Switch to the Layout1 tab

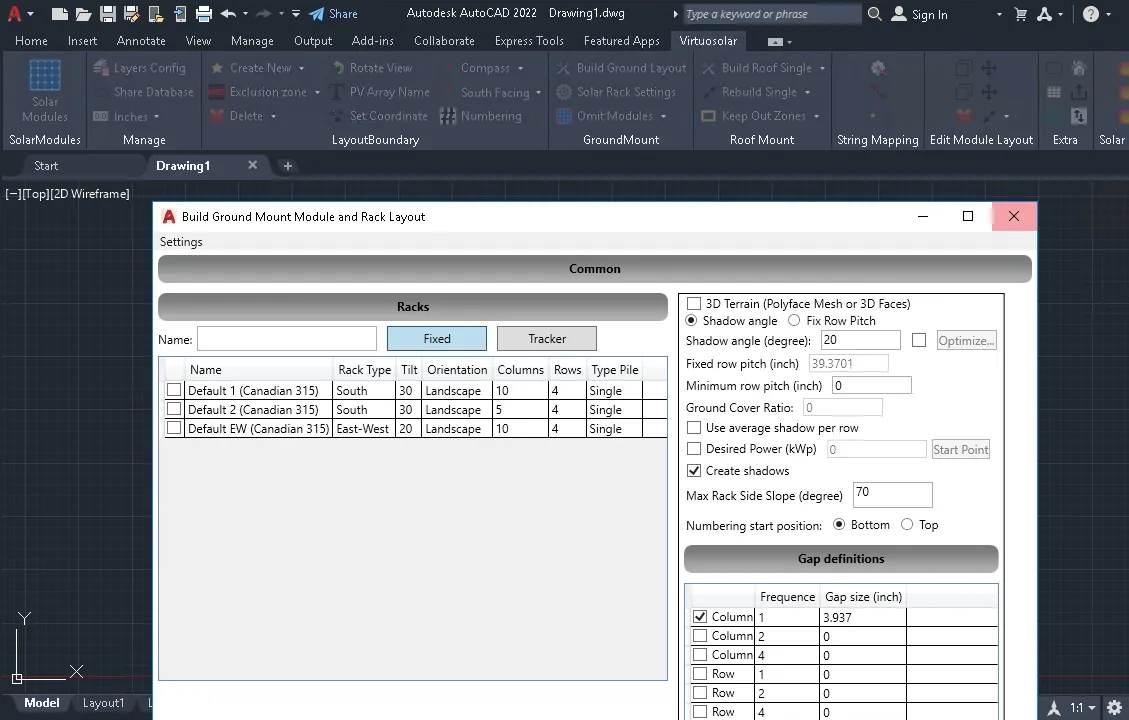click(103, 703)
